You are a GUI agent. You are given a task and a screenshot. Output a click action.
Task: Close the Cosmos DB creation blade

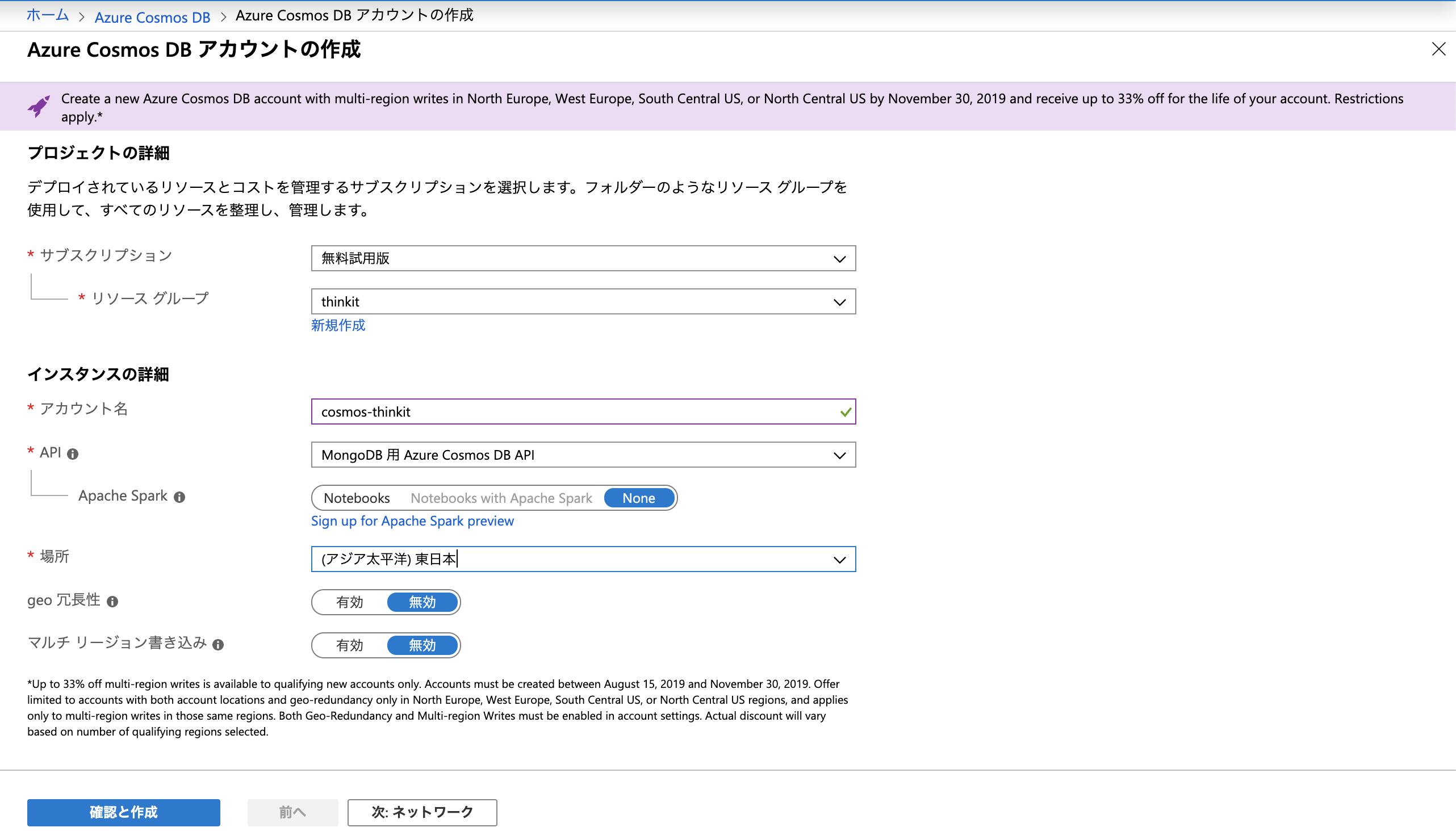pos(1438,49)
